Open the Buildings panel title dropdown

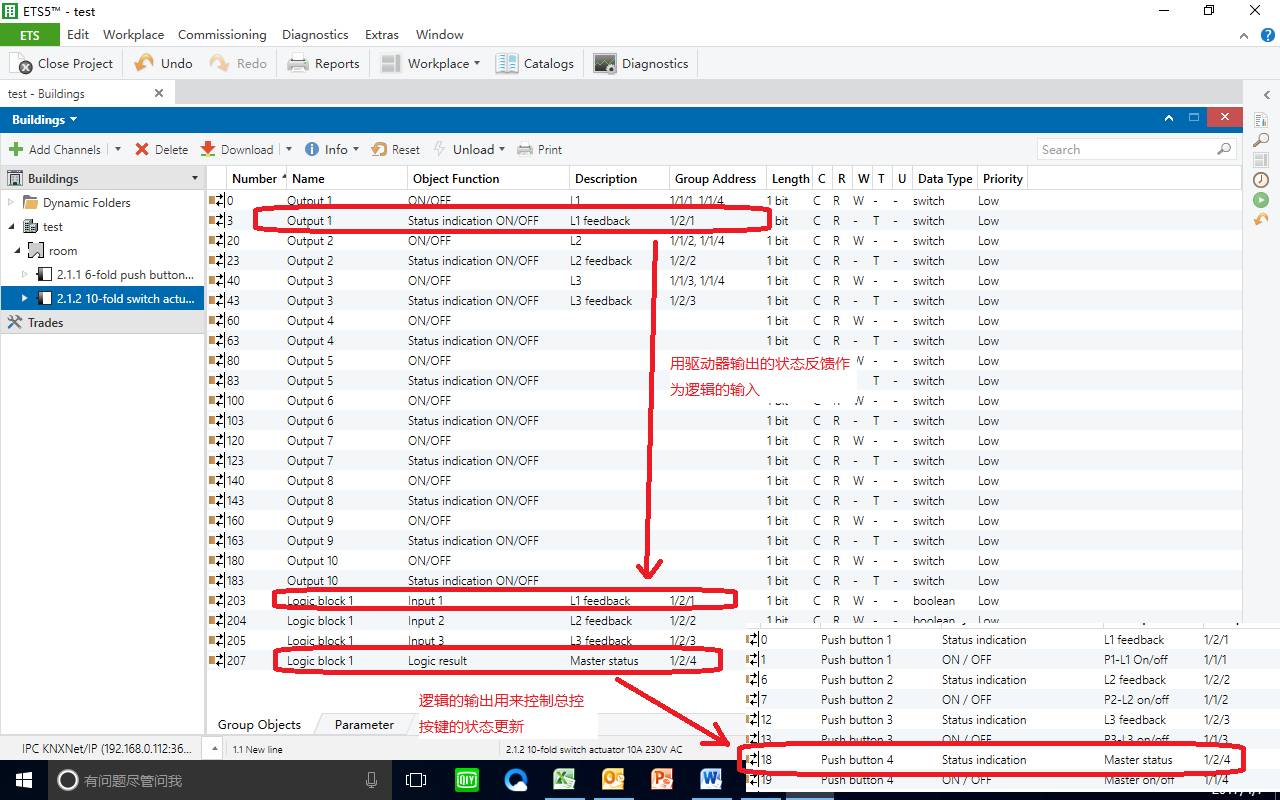tap(73, 120)
